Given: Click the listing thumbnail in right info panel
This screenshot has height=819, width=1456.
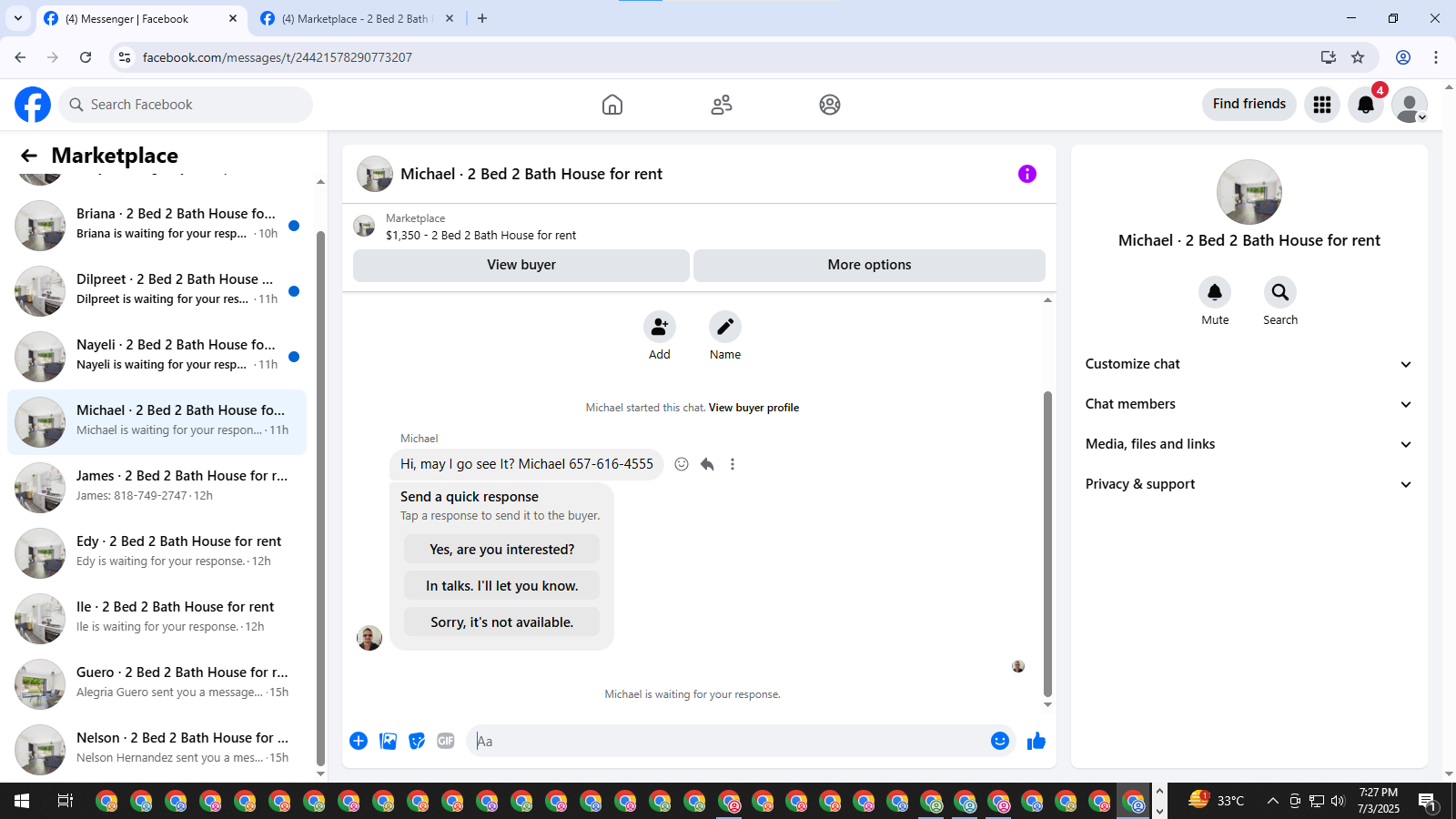Looking at the screenshot, I should [1249, 192].
